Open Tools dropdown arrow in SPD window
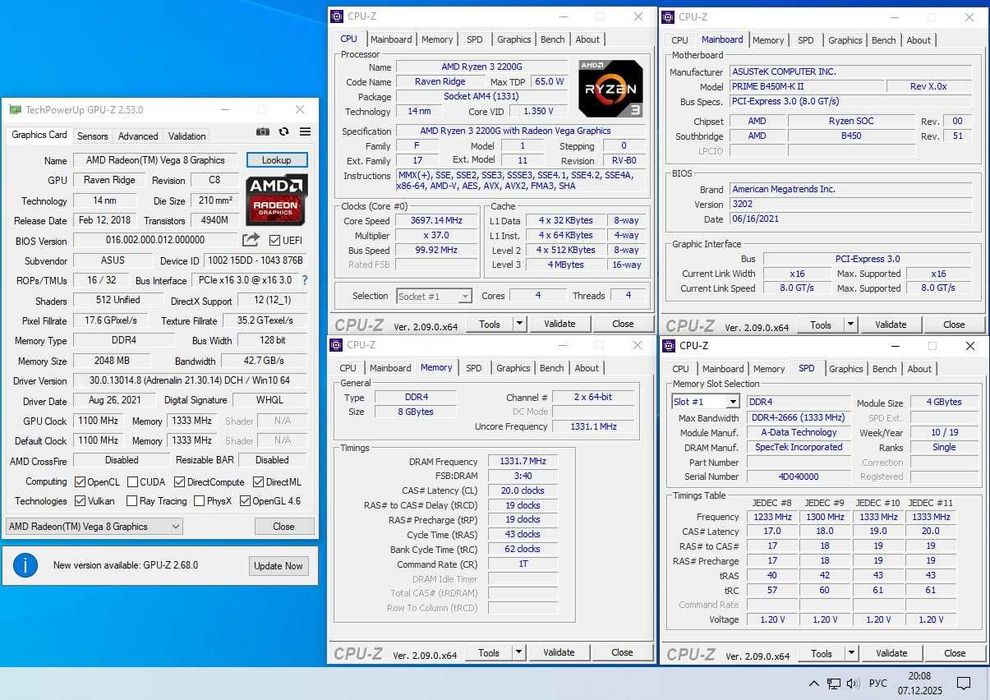 pyautogui.click(x=851, y=653)
